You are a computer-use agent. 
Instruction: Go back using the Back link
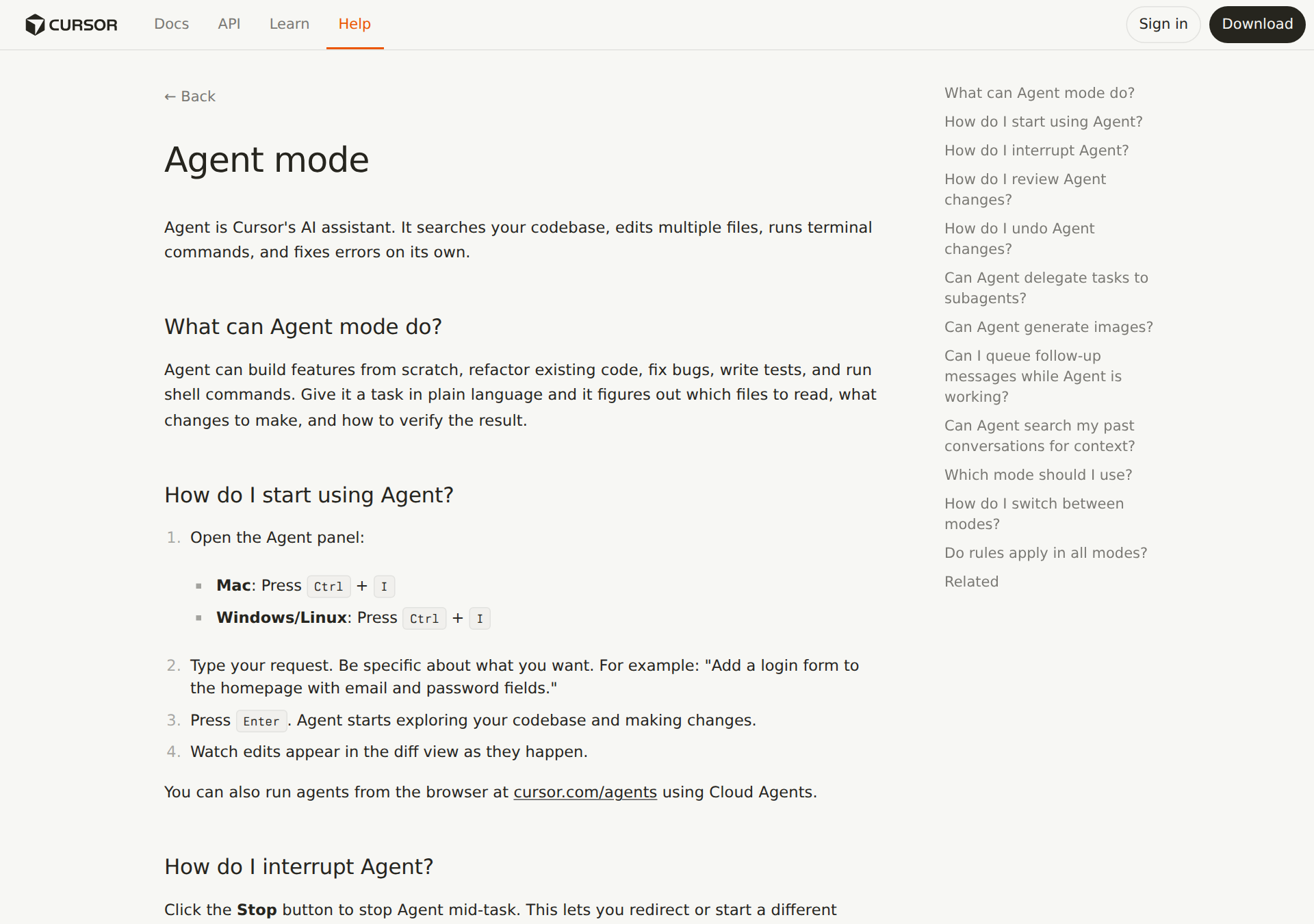click(190, 97)
